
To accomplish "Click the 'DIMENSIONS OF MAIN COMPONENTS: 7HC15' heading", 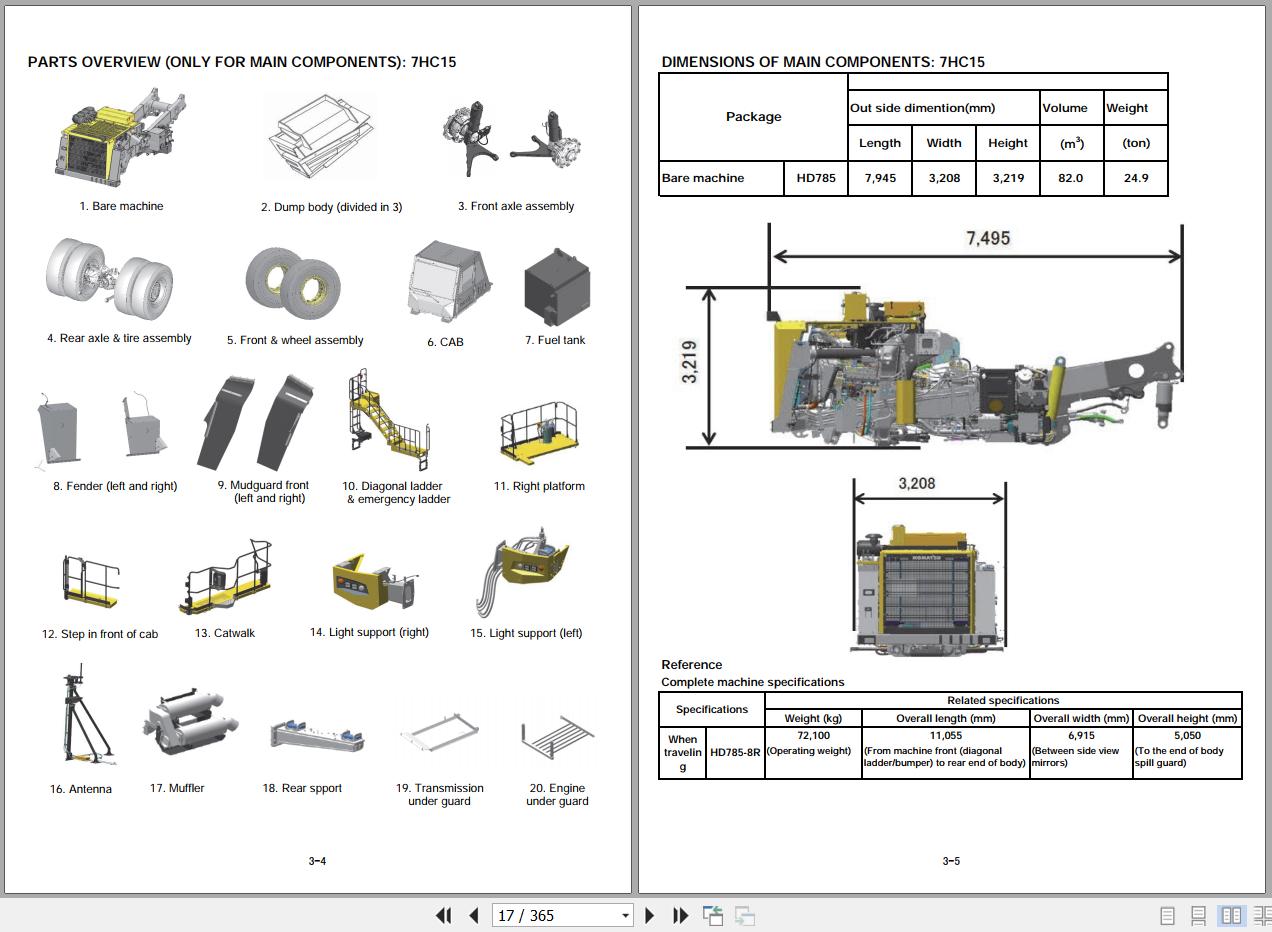I will [x=823, y=62].
